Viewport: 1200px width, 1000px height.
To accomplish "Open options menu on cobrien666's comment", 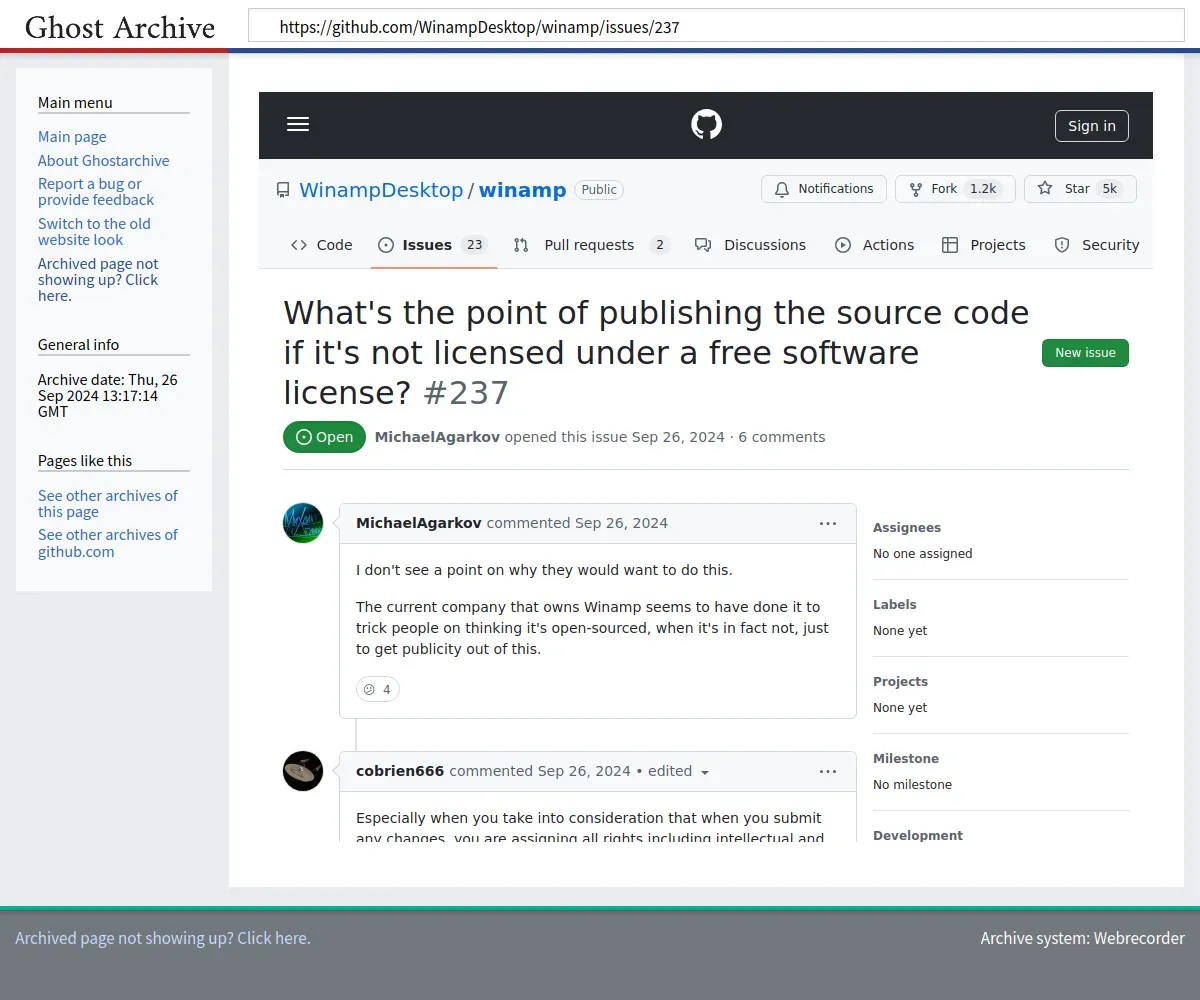I will point(828,771).
